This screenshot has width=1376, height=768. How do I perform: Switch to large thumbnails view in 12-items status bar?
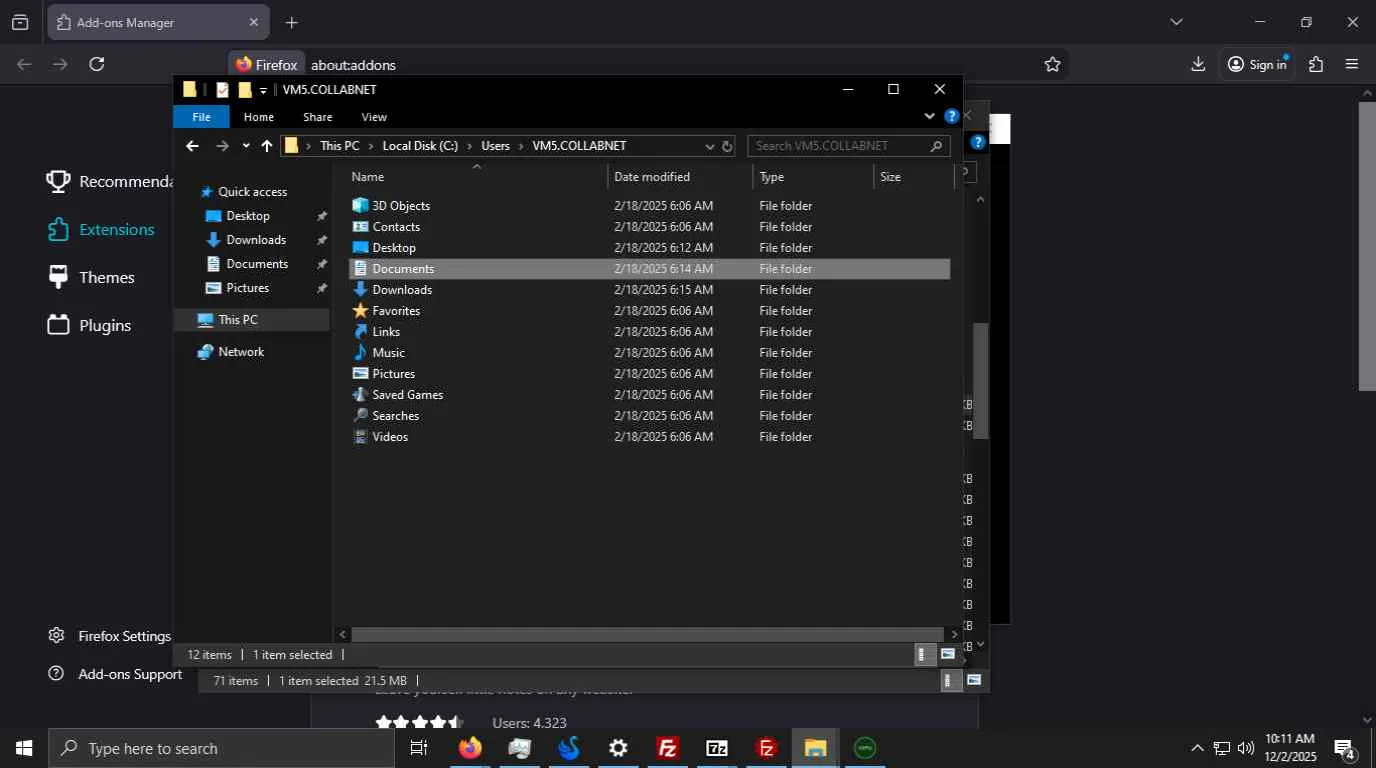(x=947, y=655)
